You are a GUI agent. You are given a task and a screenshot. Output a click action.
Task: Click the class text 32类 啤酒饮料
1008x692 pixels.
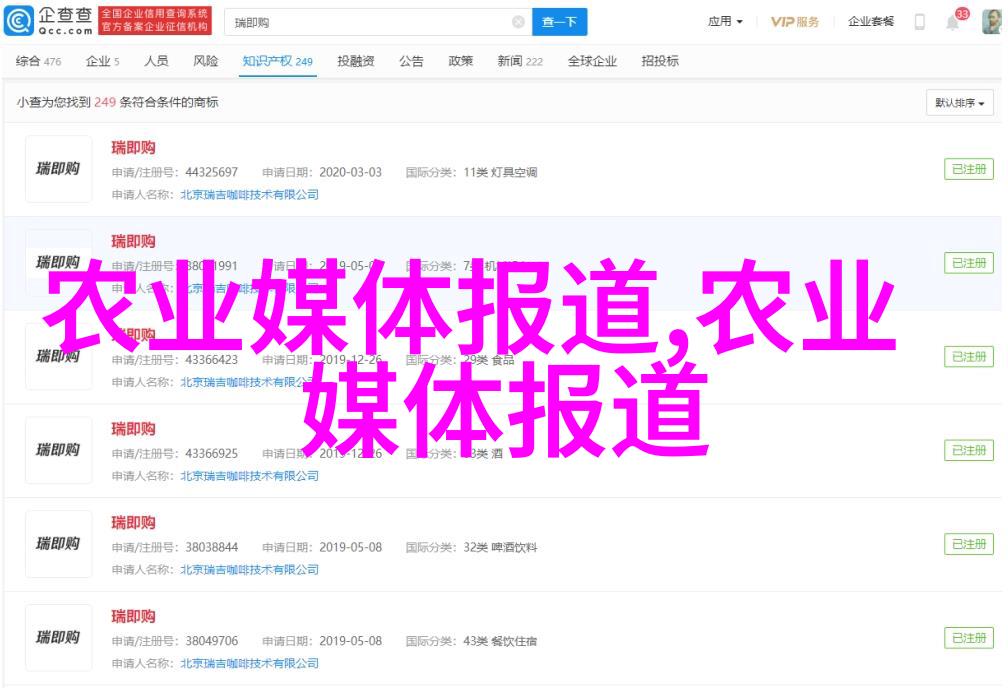point(500,548)
